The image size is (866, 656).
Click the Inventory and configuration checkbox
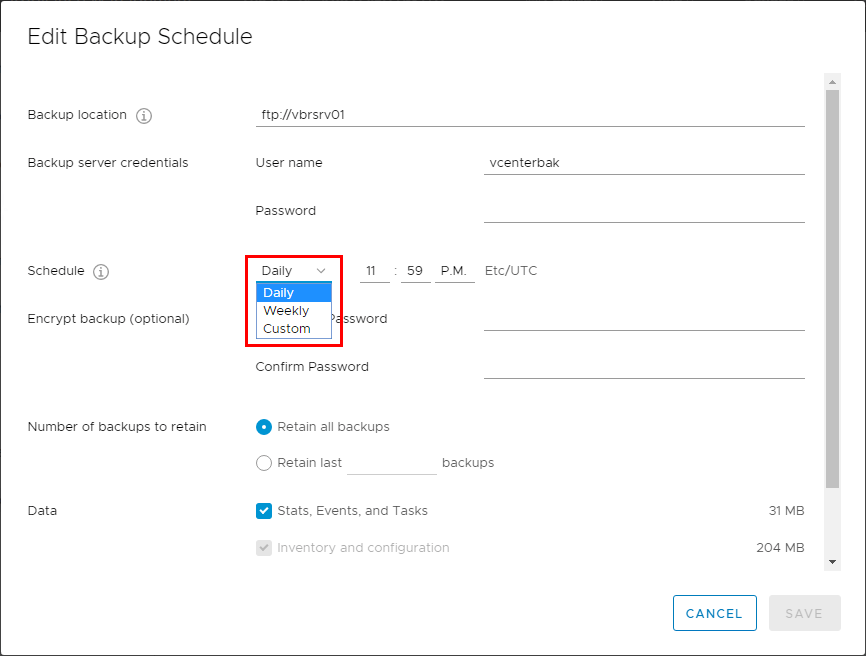coord(264,548)
